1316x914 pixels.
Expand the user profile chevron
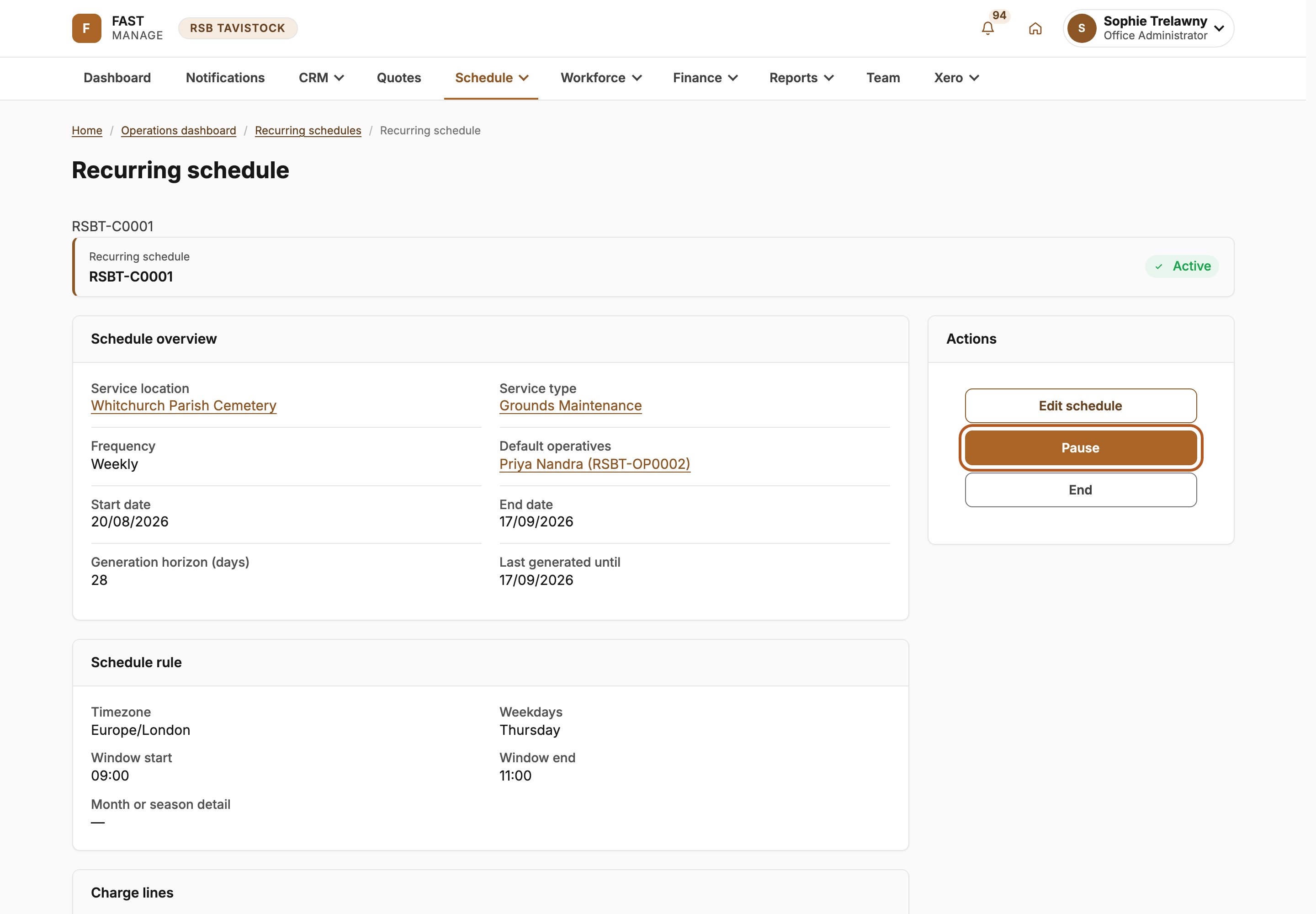pos(1219,28)
